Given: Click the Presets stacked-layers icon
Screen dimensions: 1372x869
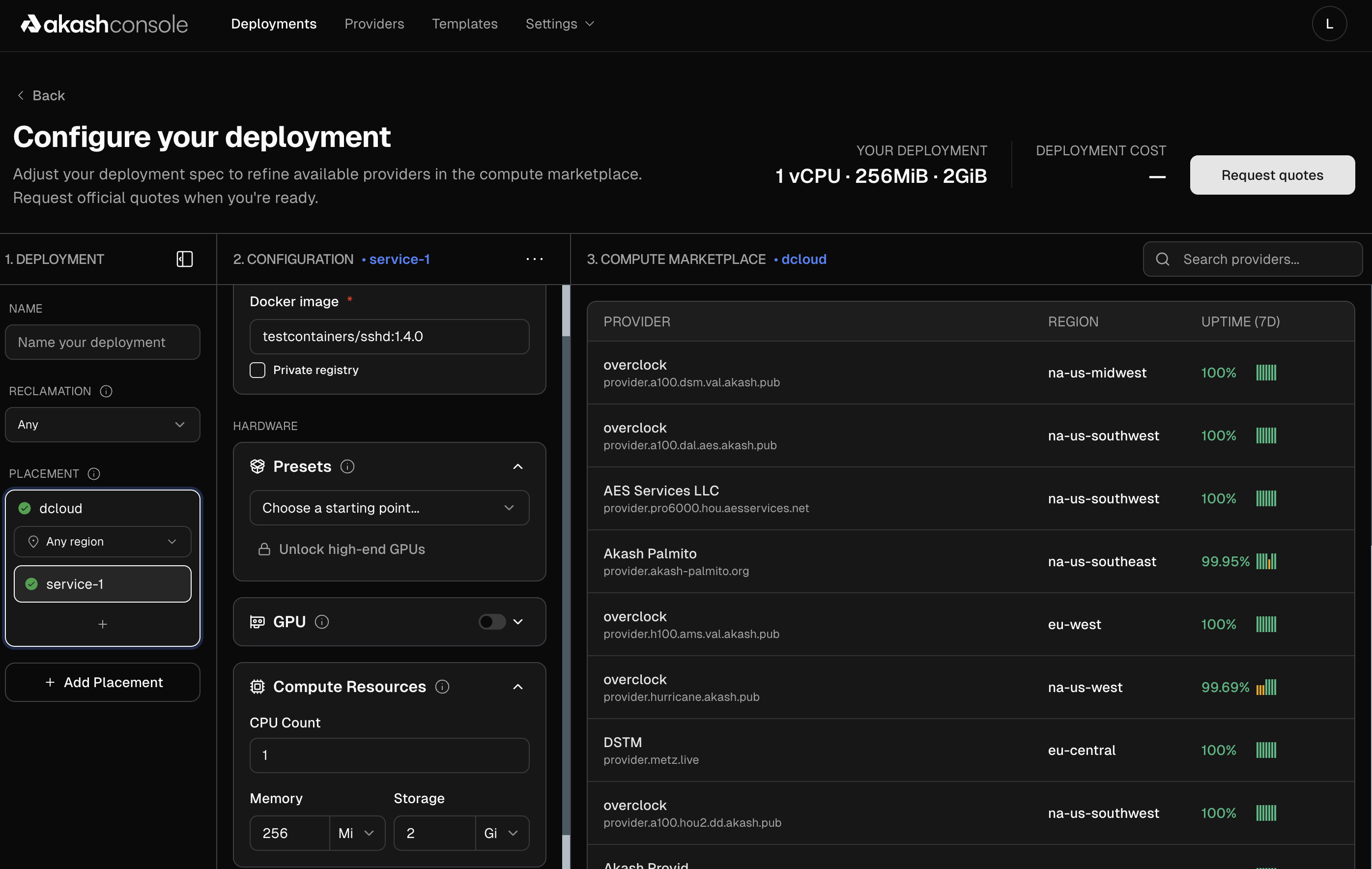Looking at the screenshot, I should 257,467.
